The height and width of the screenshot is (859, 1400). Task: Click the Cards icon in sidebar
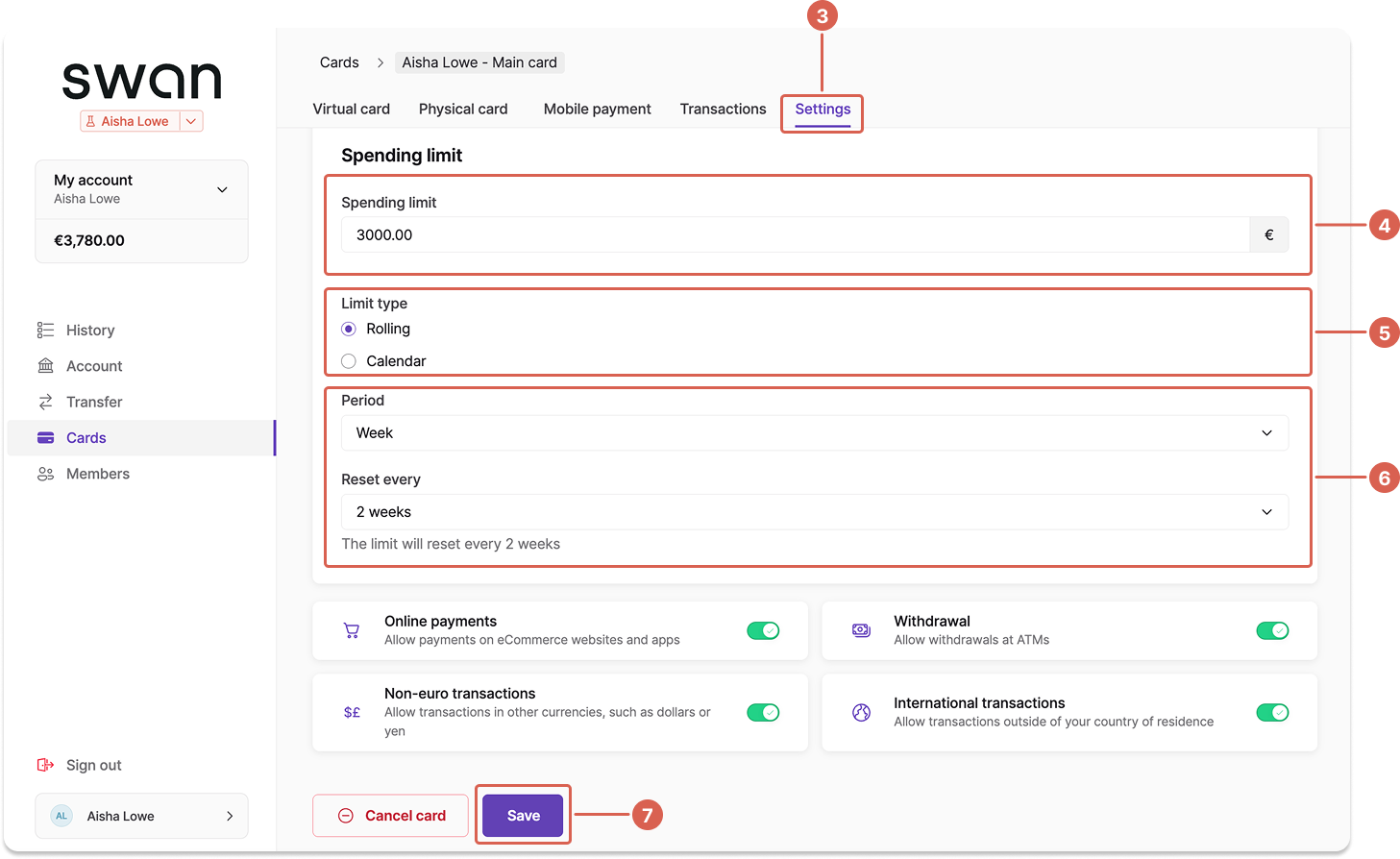pyautogui.click(x=45, y=437)
